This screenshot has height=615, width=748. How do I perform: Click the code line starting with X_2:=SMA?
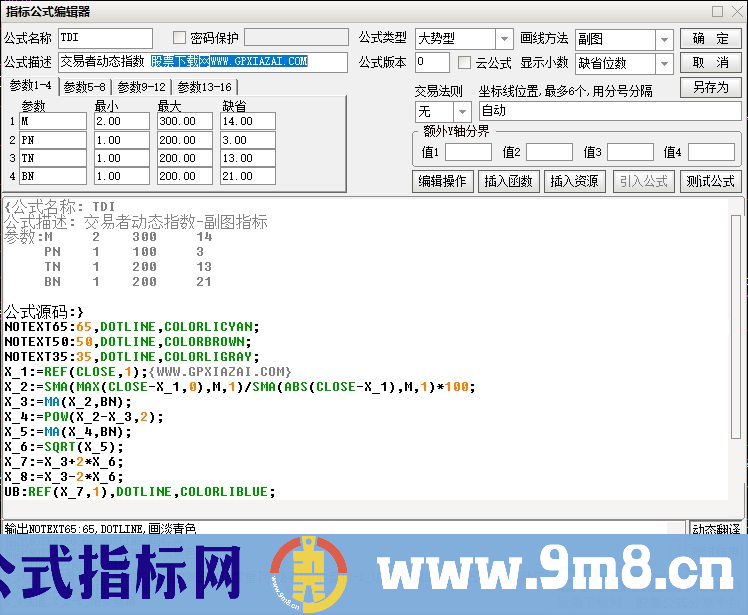[240, 387]
